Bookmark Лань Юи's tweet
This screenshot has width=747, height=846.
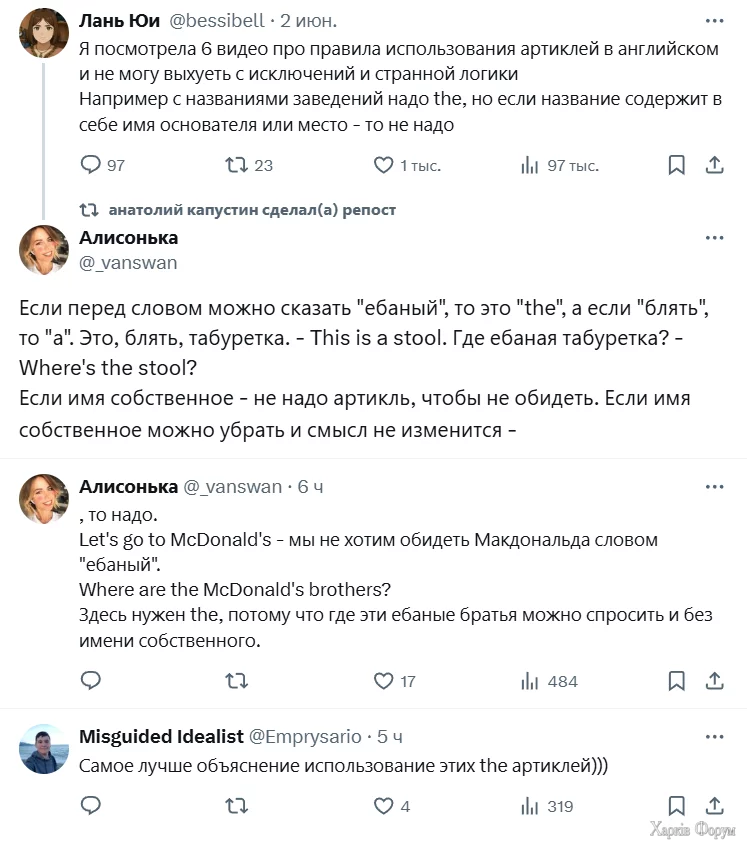[x=677, y=165]
